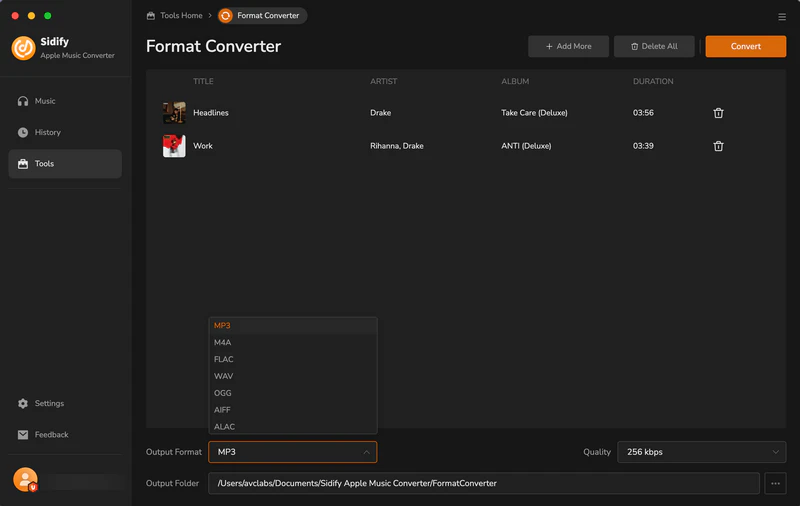Screen dimensions: 800x506
Task: Delete the Work track with trash icon
Action: click(718, 146)
